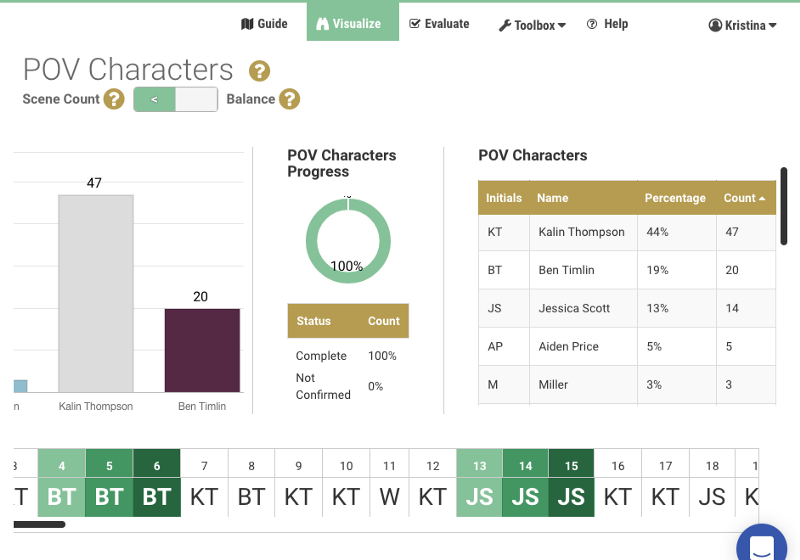
Task: Click the Scene Count help question icon
Action: [x=114, y=99]
